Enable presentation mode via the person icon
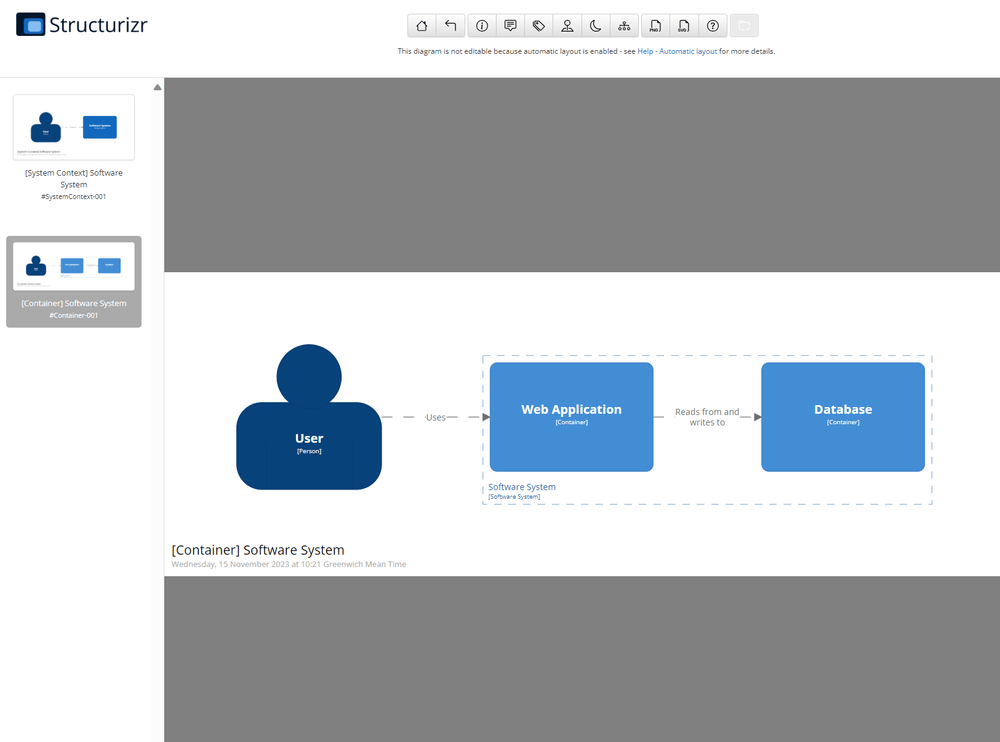1000x742 pixels. [x=567, y=25]
